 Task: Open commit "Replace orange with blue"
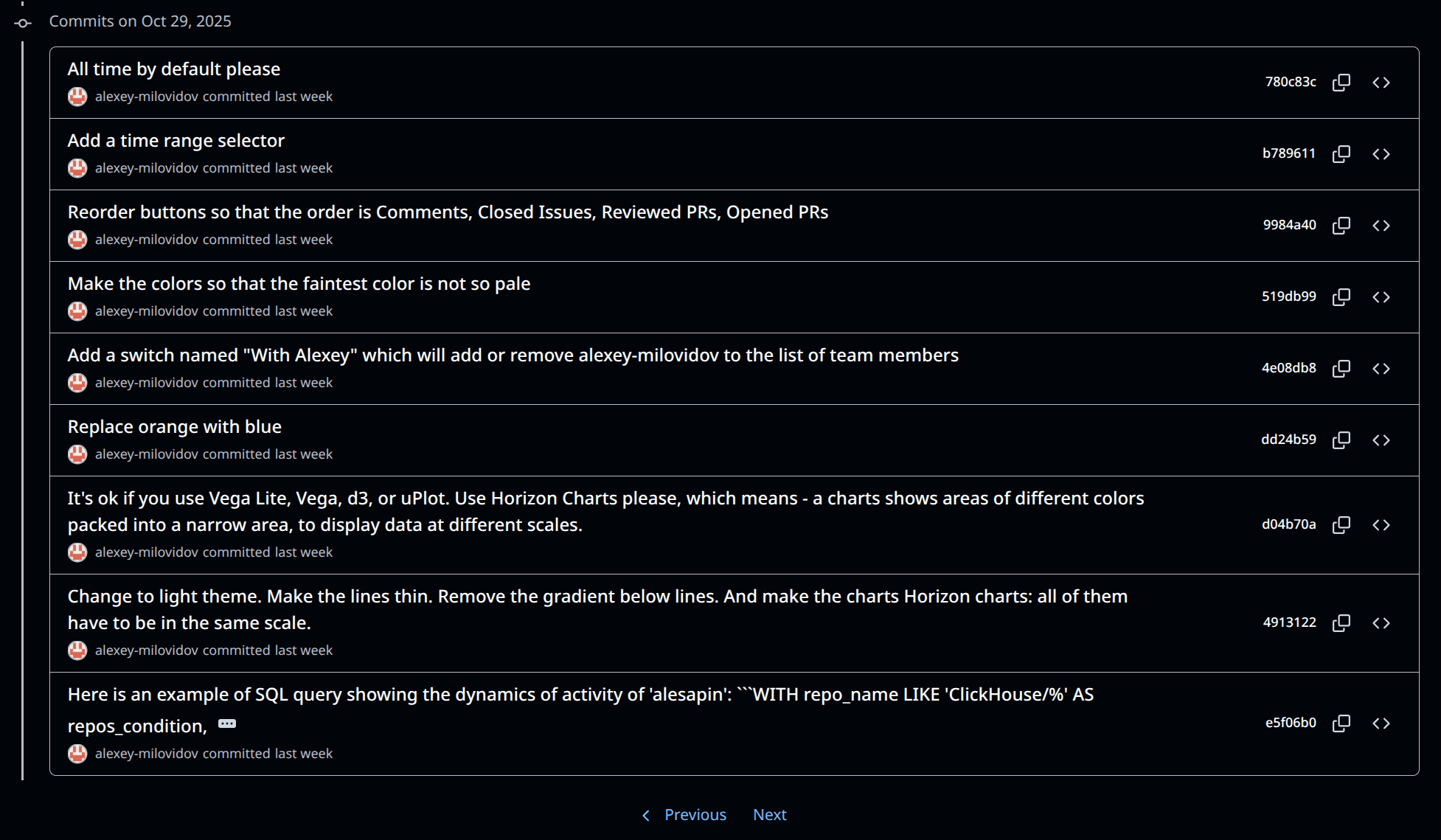point(175,427)
